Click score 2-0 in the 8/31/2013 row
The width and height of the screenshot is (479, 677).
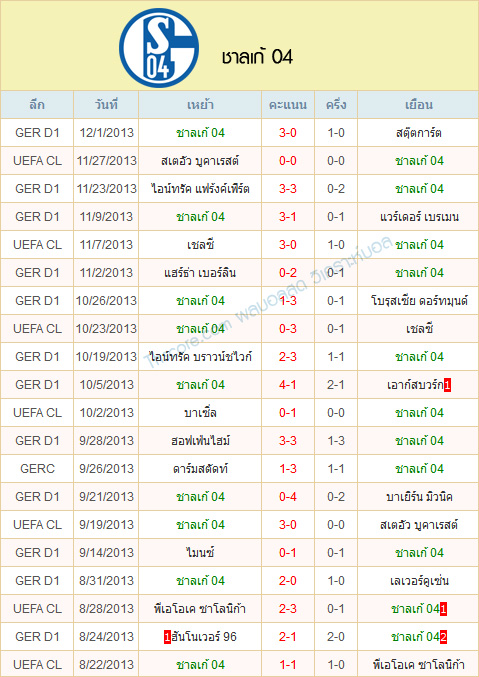pyautogui.click(x=288, y=581)
